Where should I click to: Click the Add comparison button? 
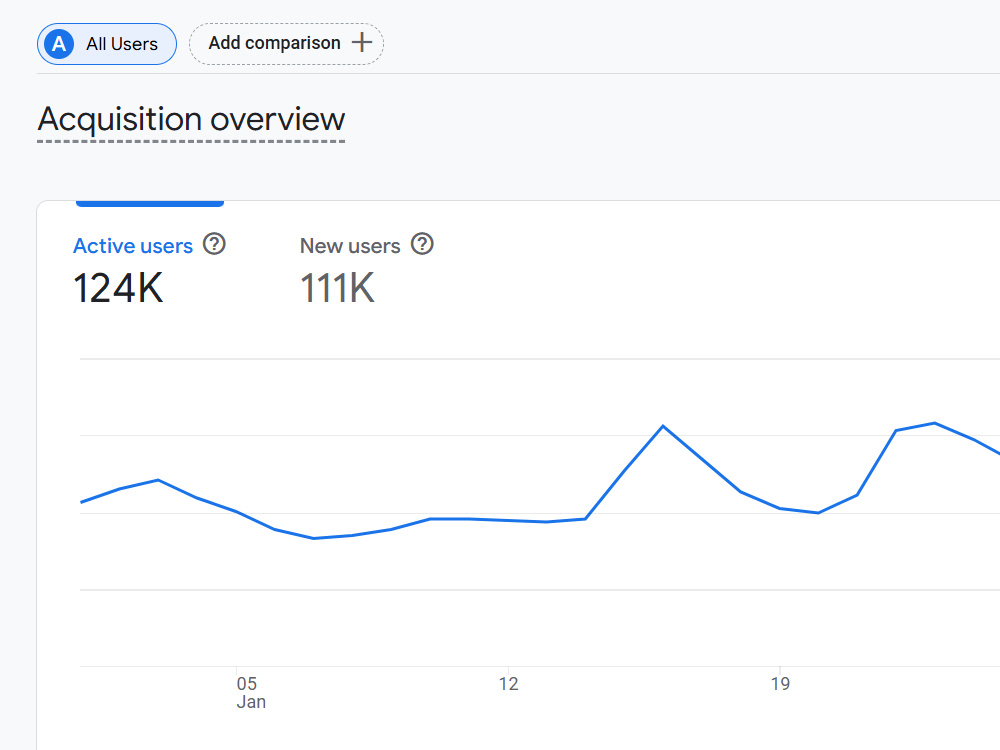pyautogui.click(x=286, y=44)
